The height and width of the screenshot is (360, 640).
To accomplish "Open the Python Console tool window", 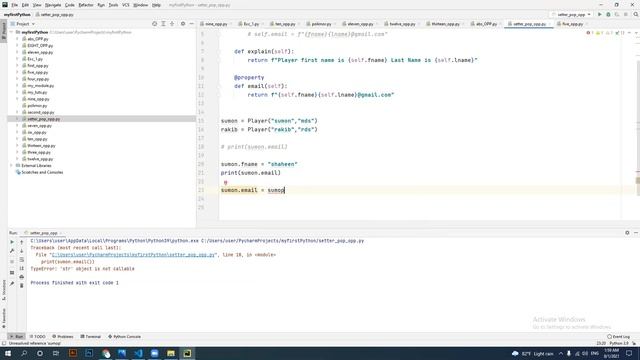I will point(124,337).
